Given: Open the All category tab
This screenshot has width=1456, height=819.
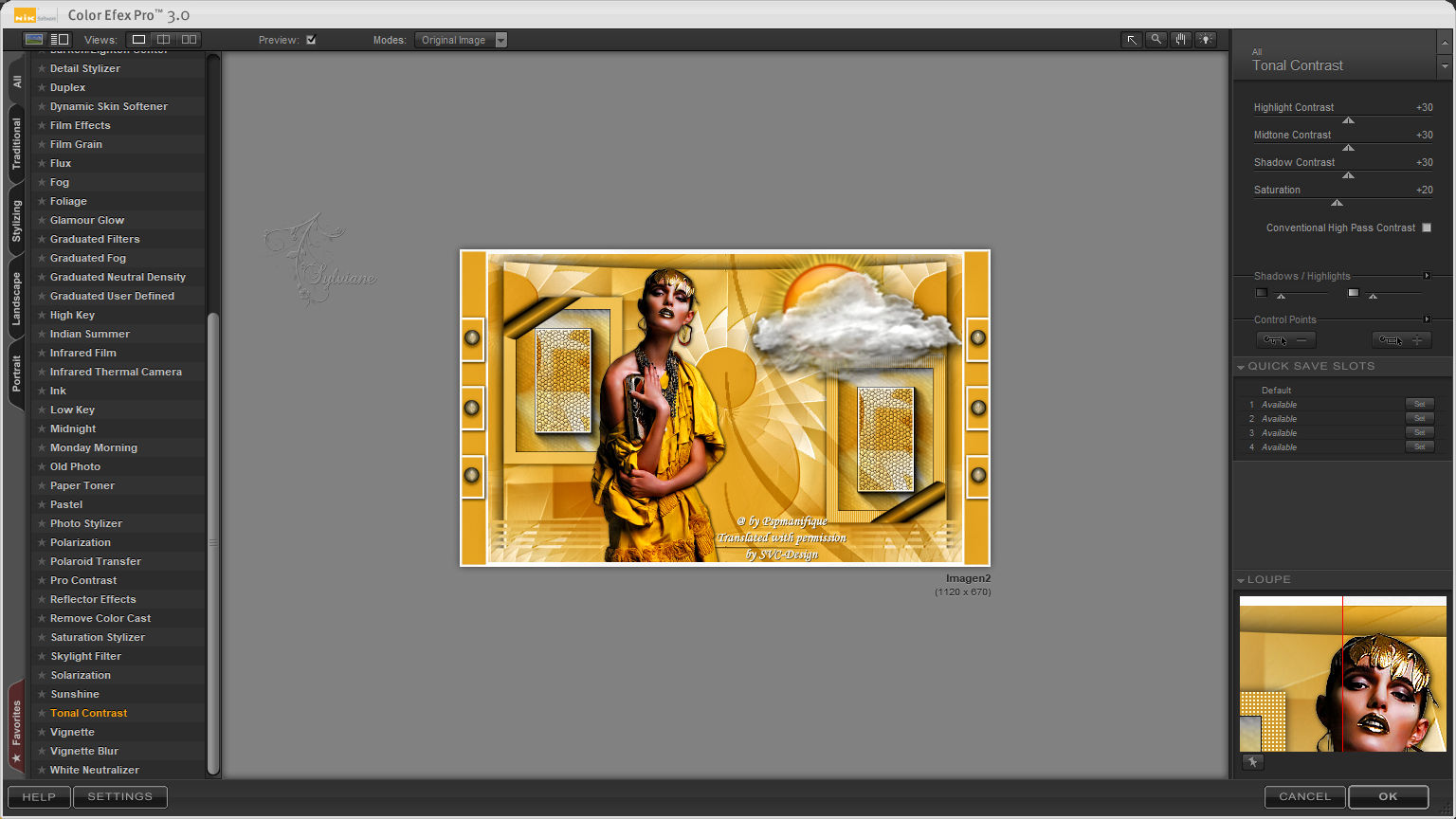Looking at the screenshot, I should 16,82.
